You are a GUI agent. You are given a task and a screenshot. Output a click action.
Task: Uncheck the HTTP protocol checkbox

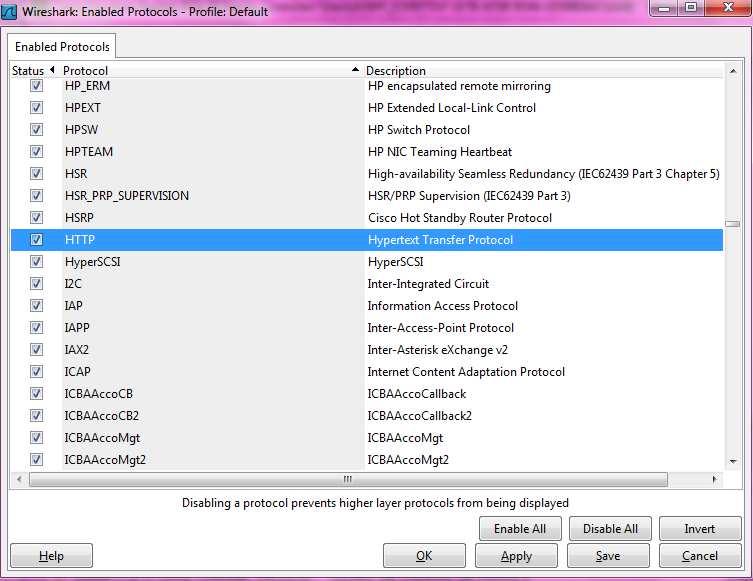tap(36, 240)
